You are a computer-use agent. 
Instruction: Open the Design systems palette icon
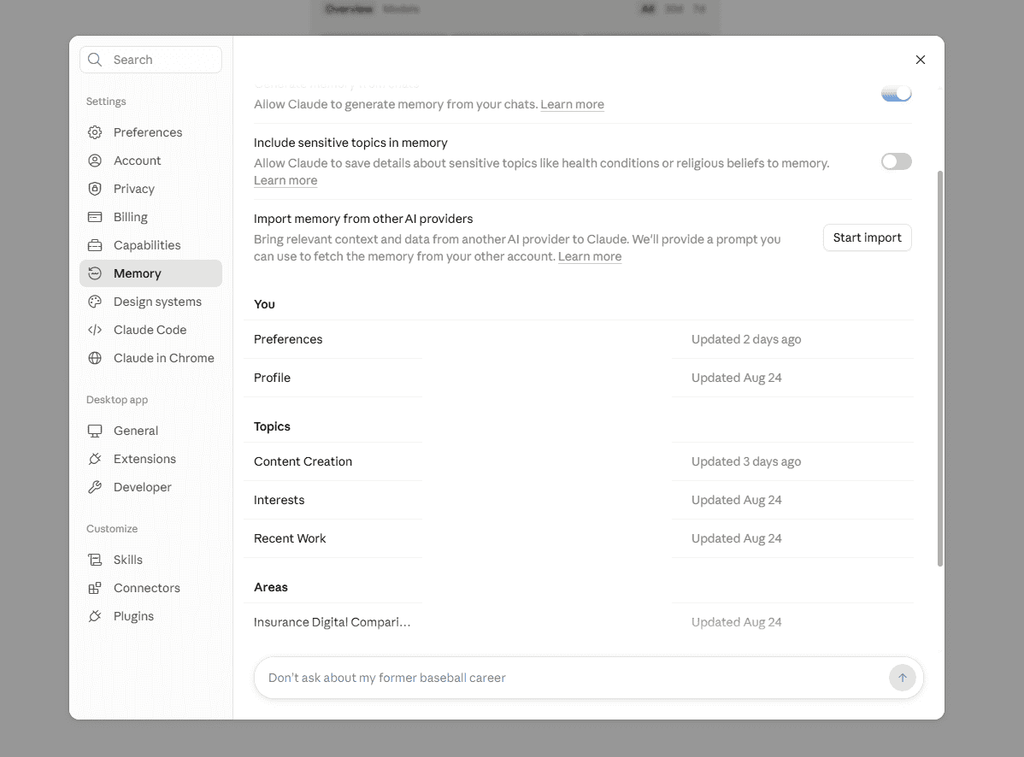(95, 302)
